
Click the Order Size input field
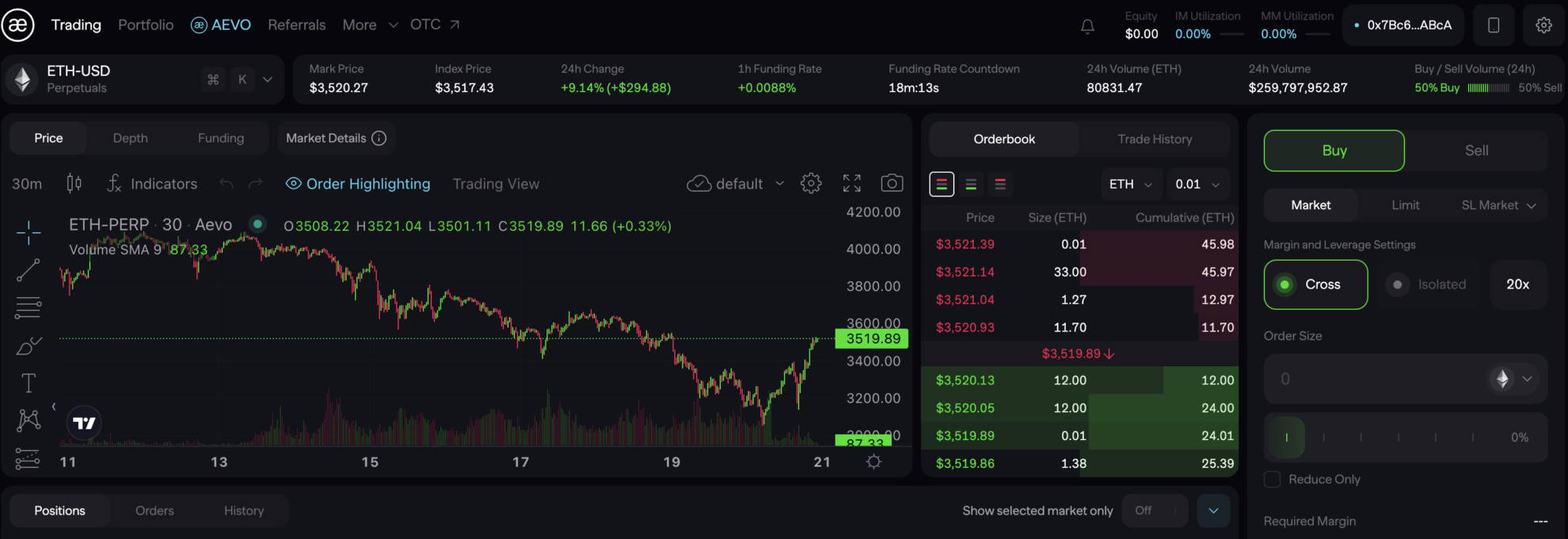point(1378,379)
